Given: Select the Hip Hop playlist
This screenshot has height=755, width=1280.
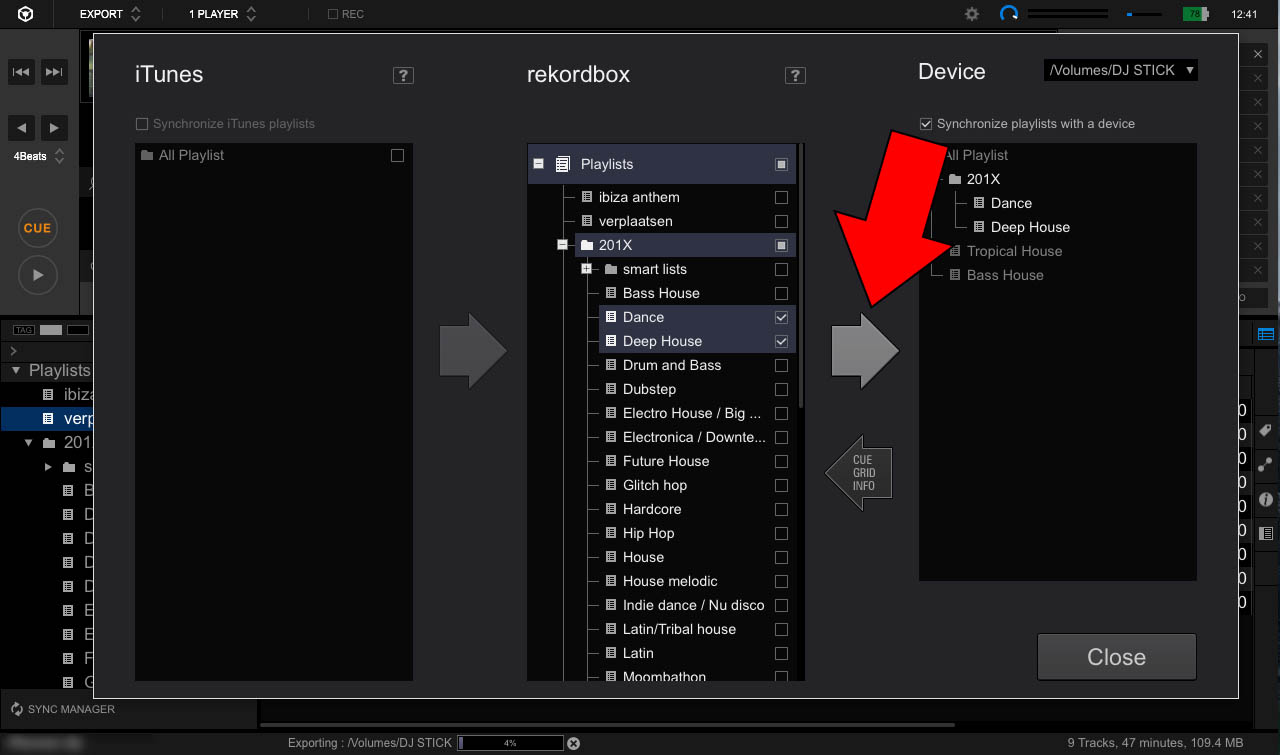Looking at the screenshot, I should tap(649, 533).
